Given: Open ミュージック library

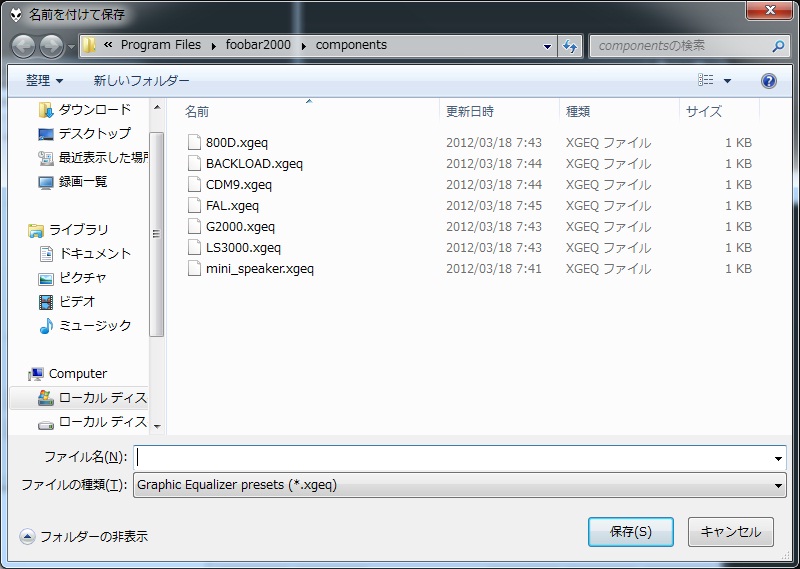Looking at the screenshot, I should click(85, 326).
